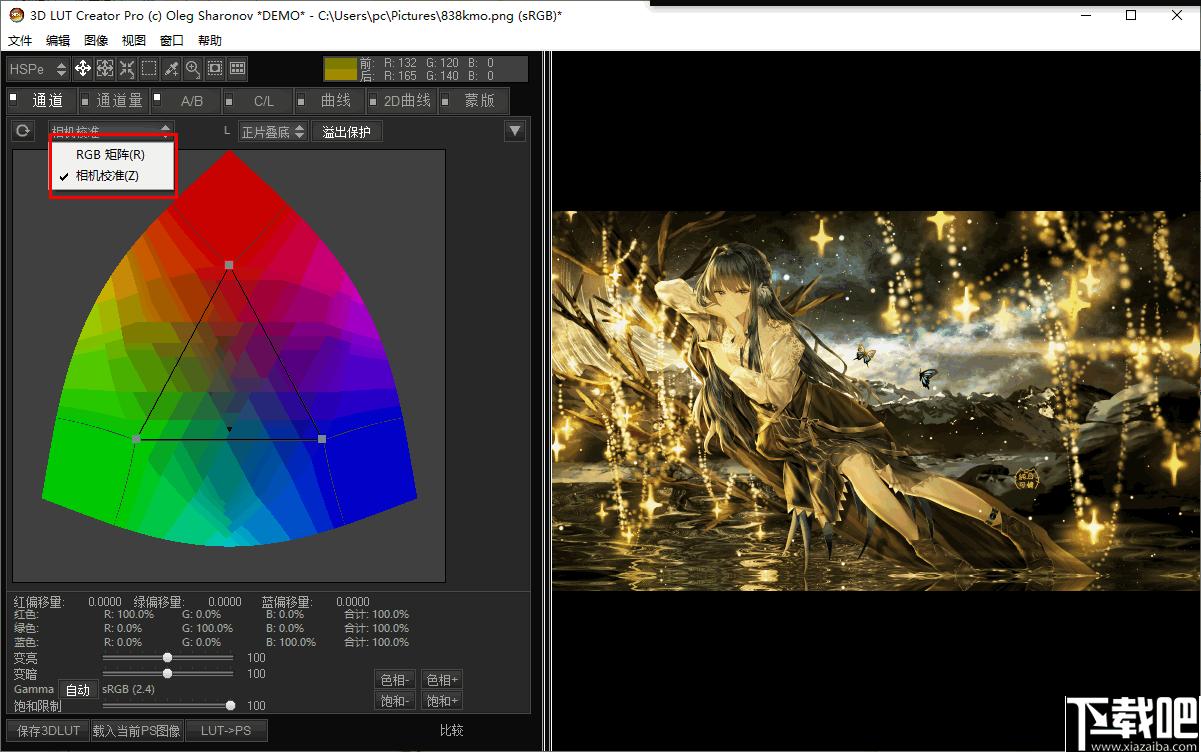Pick the eyedropper color sampler tool
This screenshot has width=1201, height=752.
(171, 69)
